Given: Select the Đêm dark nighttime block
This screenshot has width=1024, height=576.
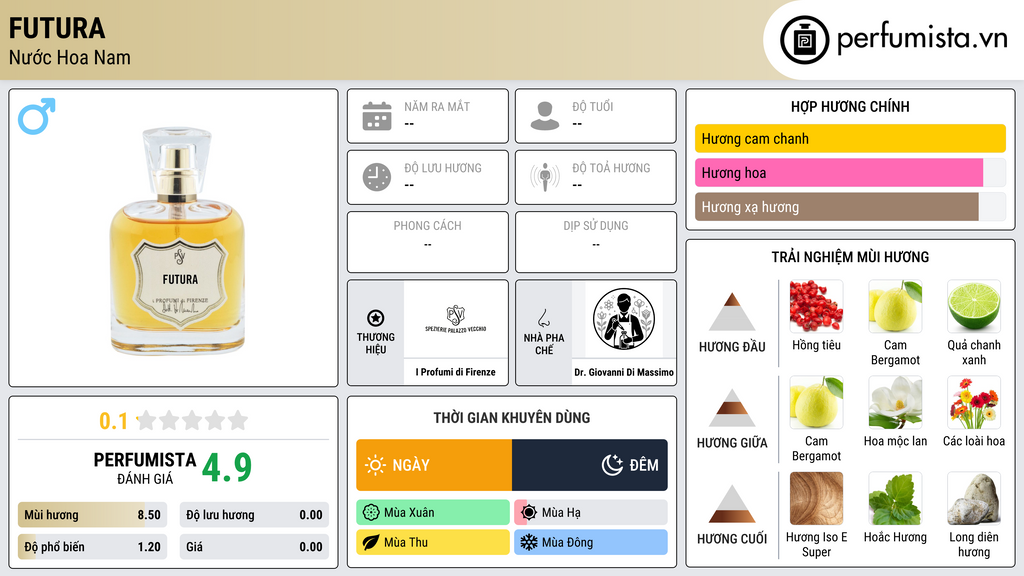Looking at the screenshot, I should point(590,465).
